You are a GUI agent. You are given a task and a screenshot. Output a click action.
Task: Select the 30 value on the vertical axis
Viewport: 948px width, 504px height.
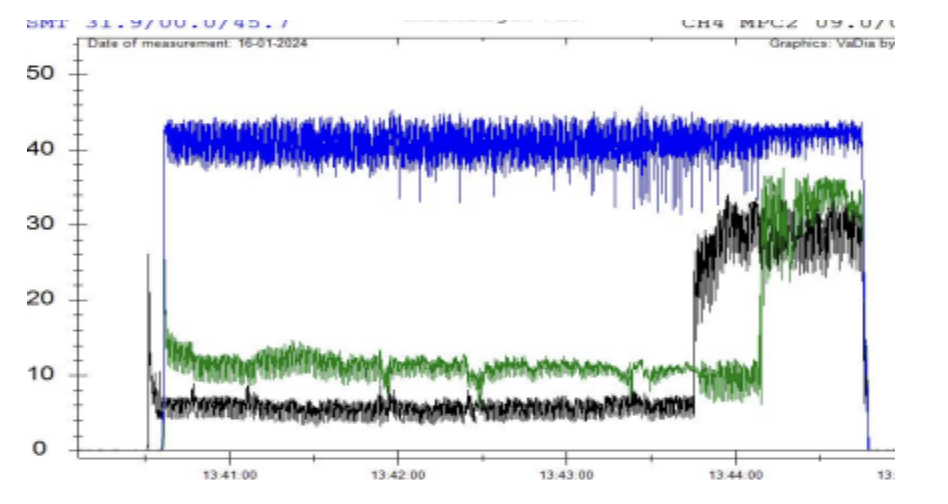coord(40,224)
